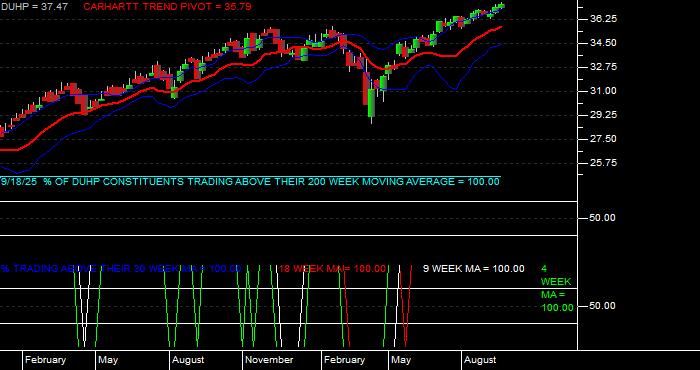
Task: Select the 9 WEEK MA = 100.00 label
Action: (474, 269)
